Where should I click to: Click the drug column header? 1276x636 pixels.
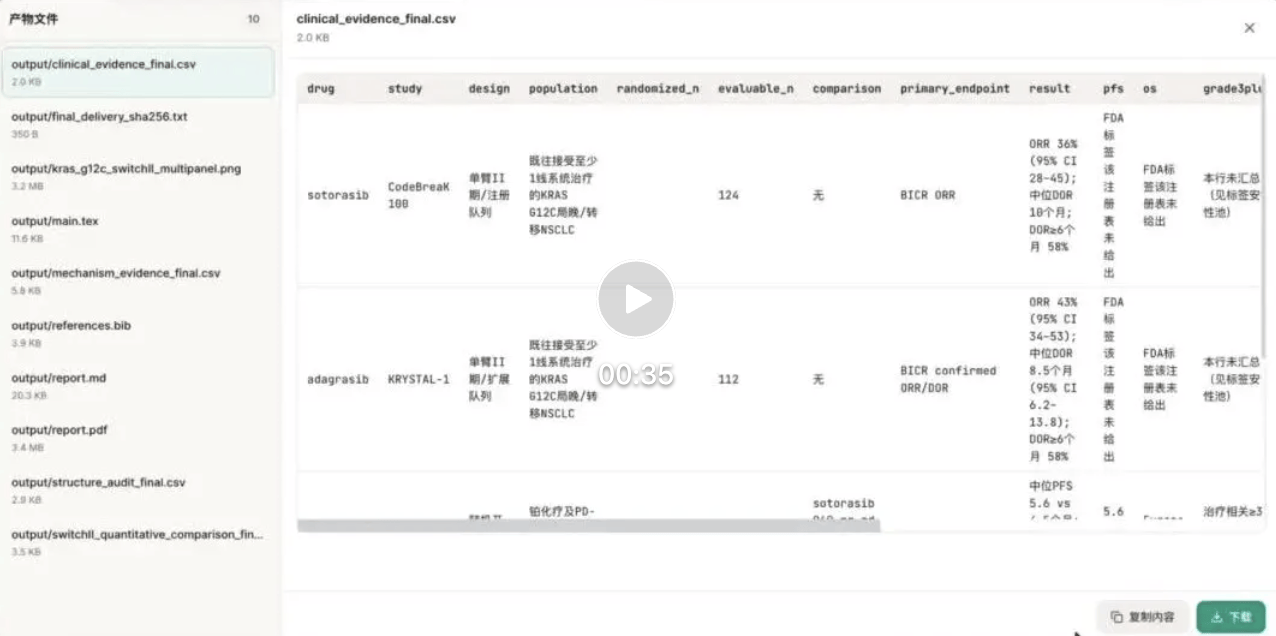coord(321,89)
